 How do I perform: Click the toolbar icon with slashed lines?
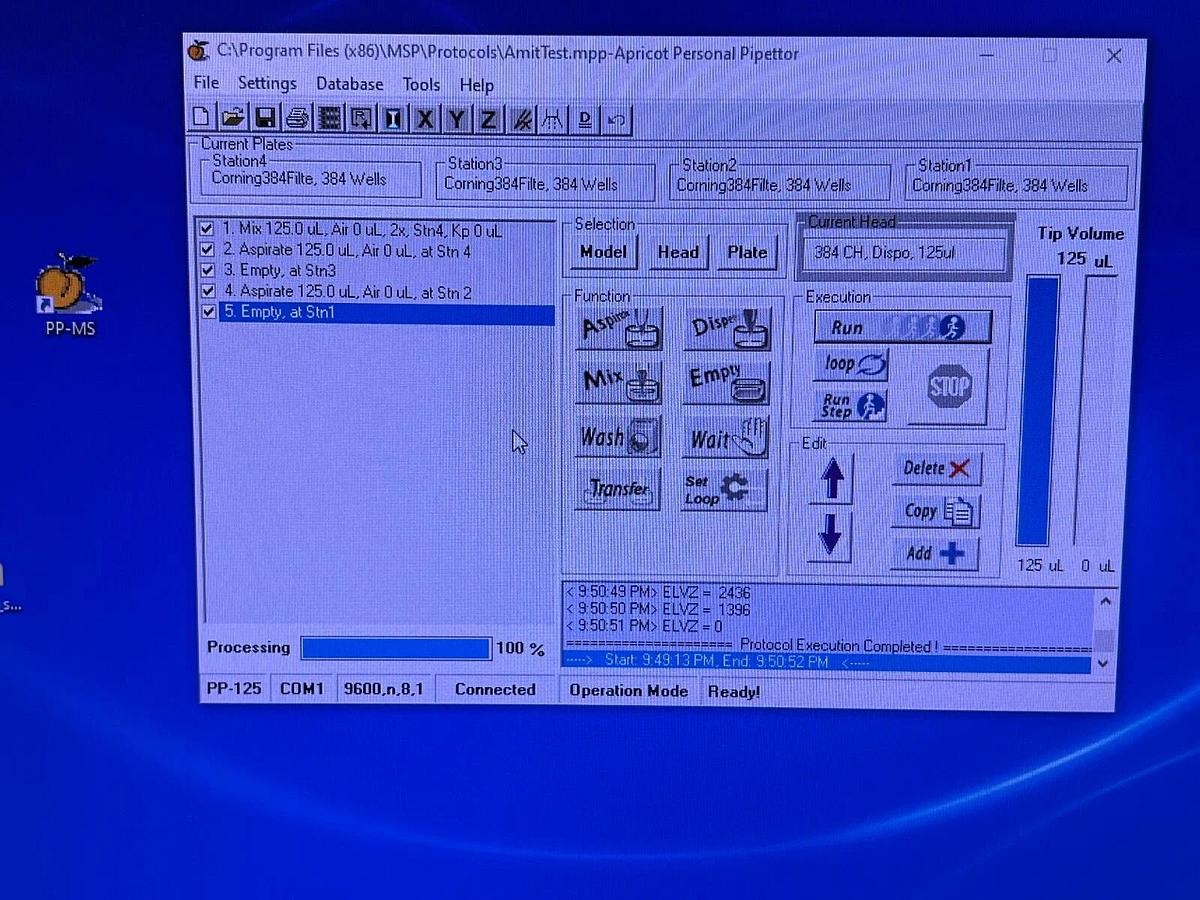521,120
